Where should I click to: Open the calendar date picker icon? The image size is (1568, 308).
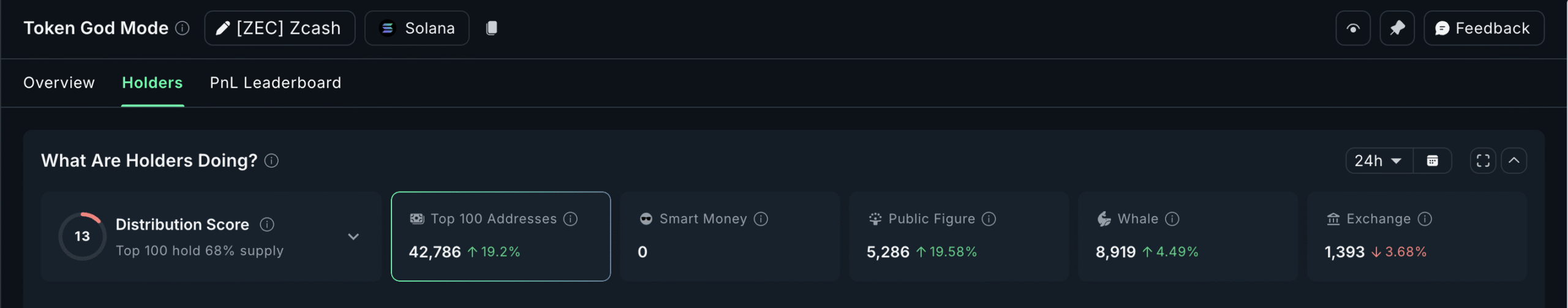1432,160
